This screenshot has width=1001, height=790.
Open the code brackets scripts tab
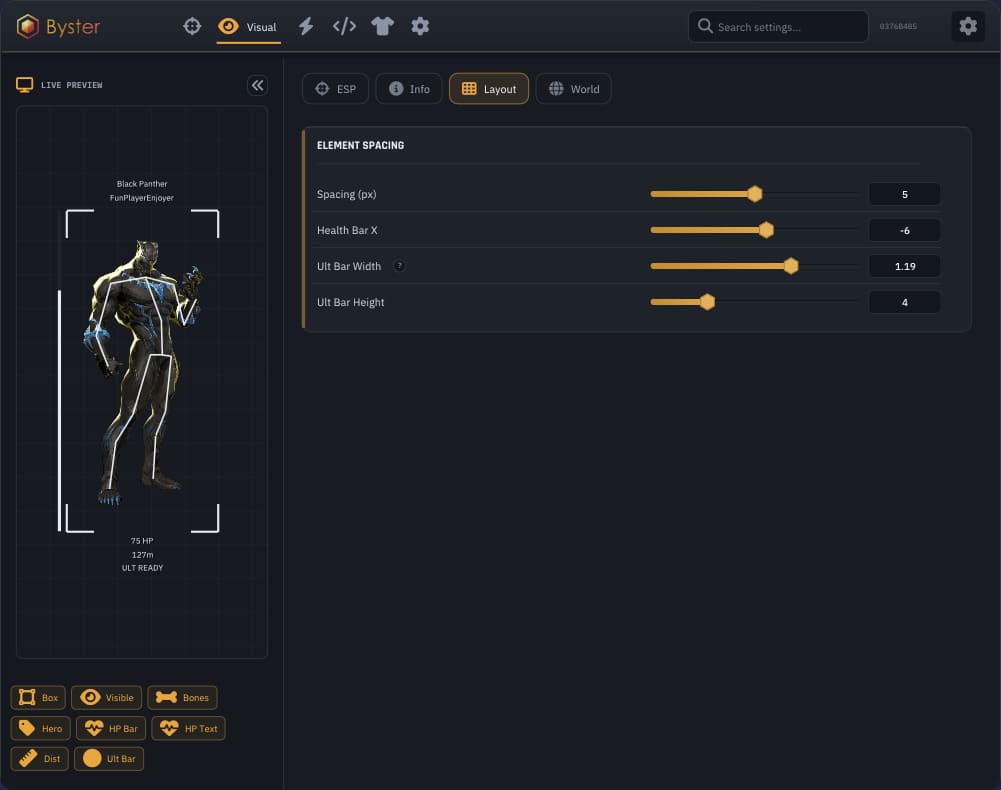click(344, 26)
